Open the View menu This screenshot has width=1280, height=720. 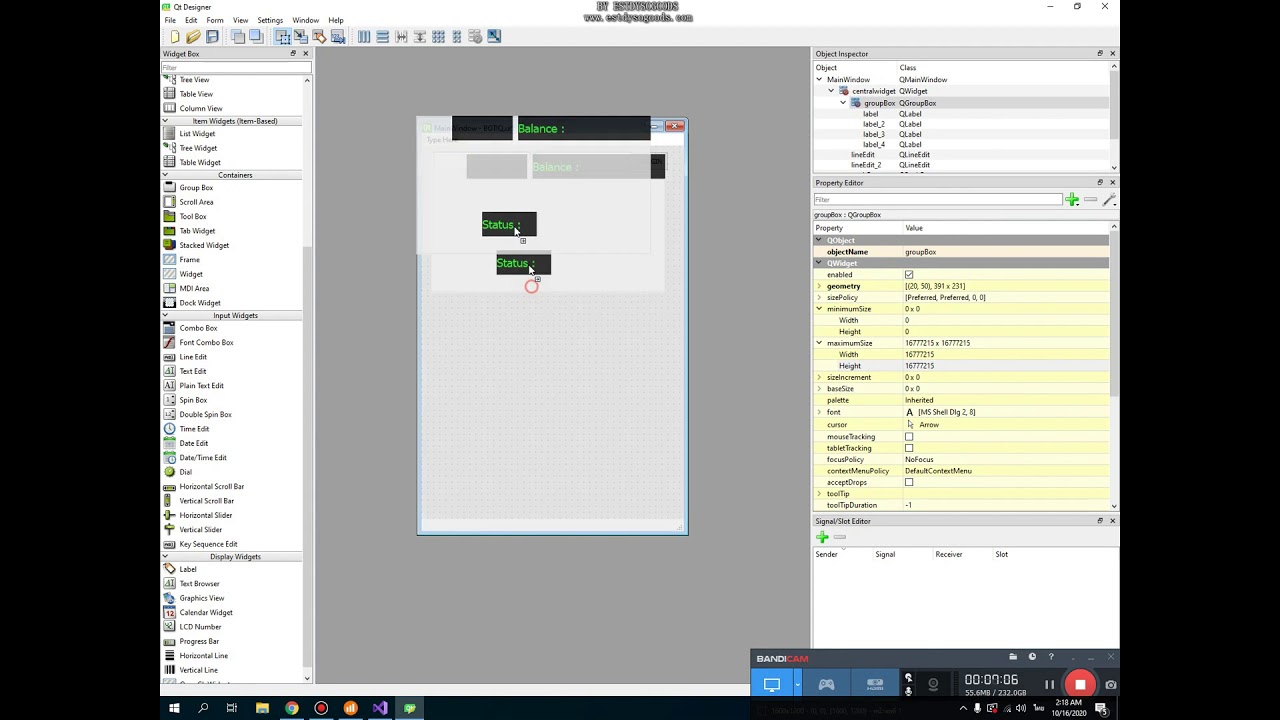tap(241, 20)
